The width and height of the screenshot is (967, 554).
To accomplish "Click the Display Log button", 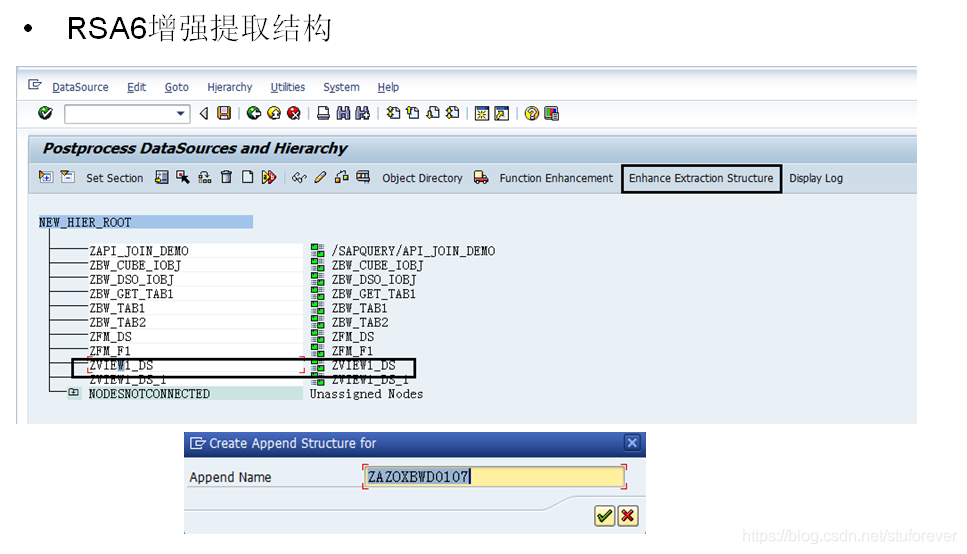I will (x=816, y=178).
